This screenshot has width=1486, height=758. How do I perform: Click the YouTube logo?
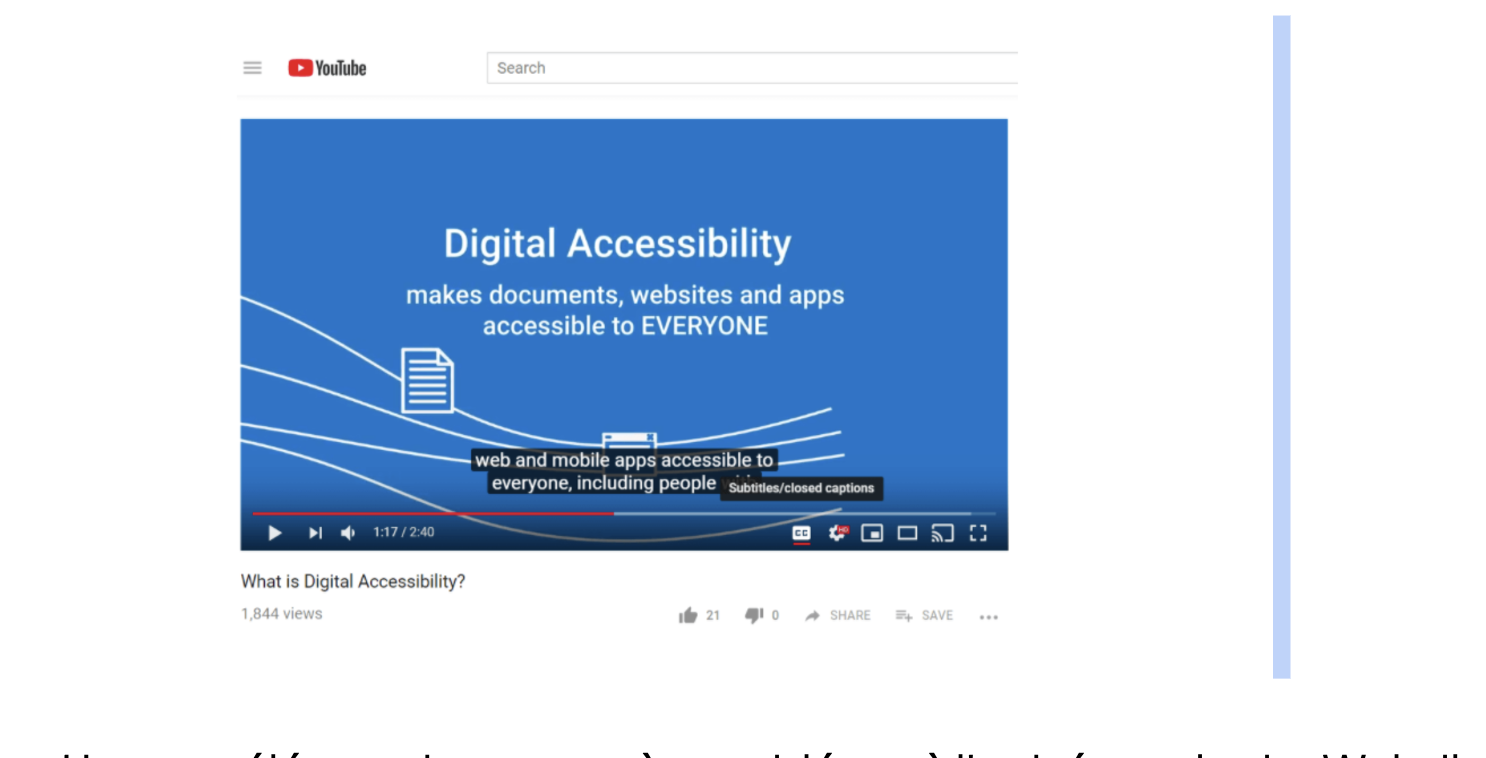point(327,68)
